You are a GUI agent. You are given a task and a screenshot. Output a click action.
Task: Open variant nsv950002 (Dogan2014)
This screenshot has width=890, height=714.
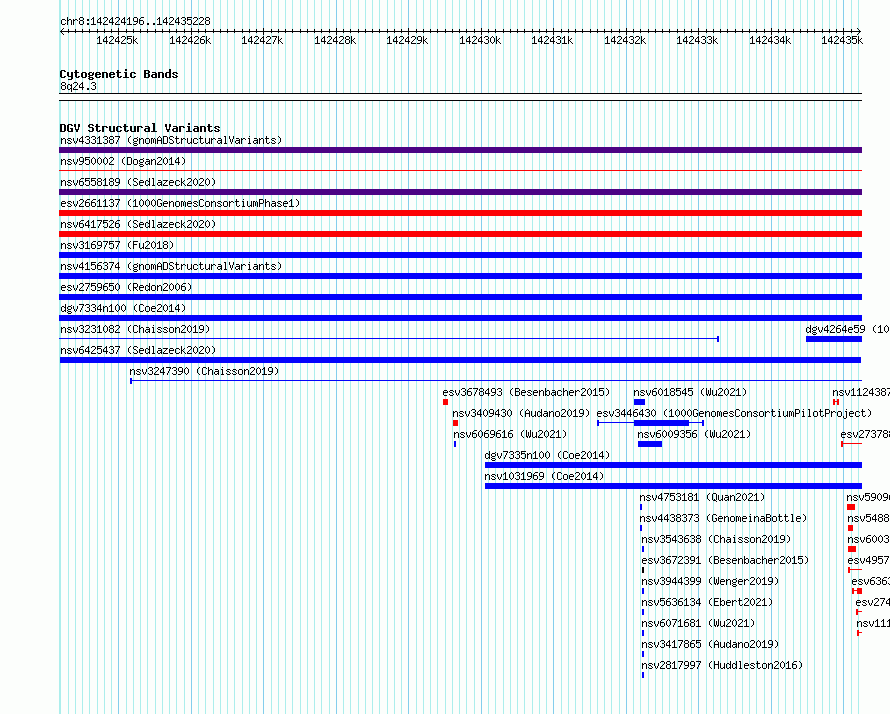click(123, 161)
